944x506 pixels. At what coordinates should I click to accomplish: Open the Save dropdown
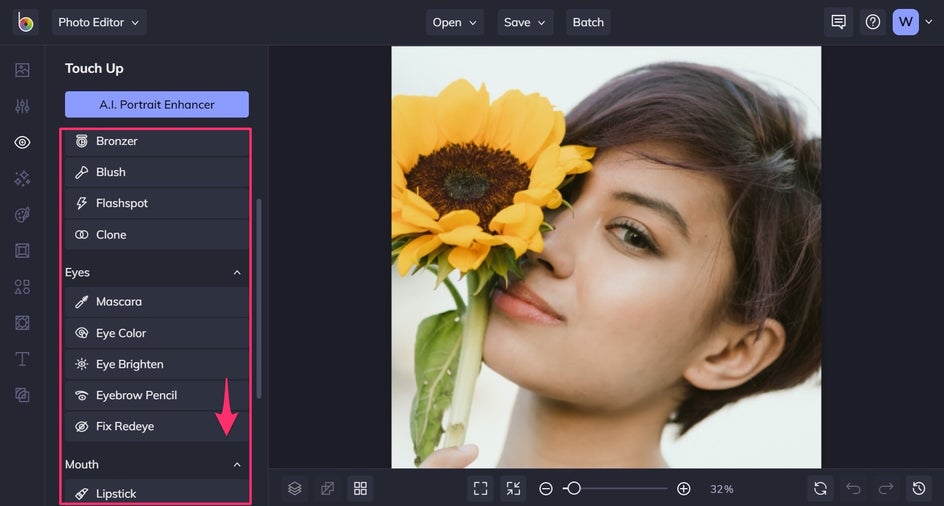pos(525,22)
